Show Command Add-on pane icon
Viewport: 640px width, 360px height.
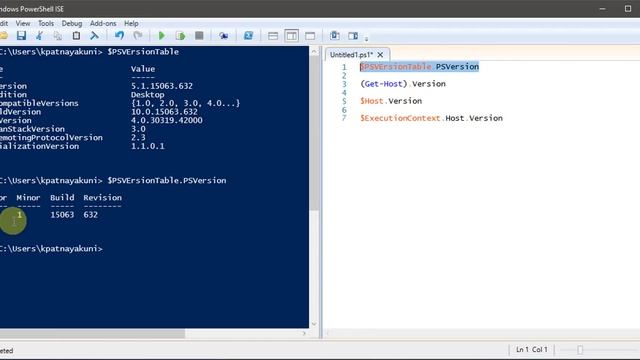coord(353,36)
